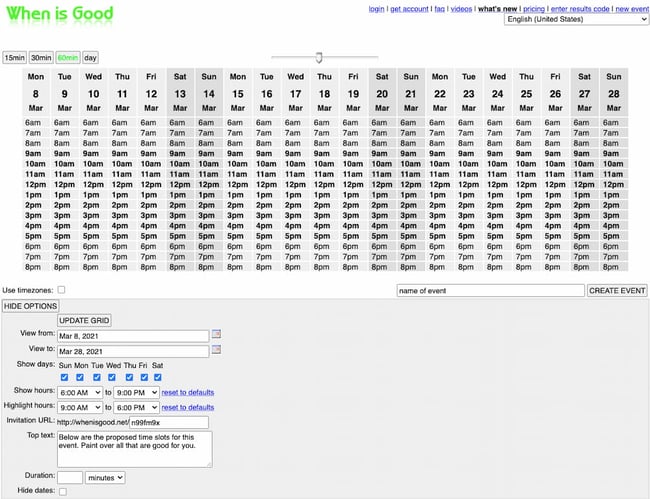Open the View to calendar picker icon
The width and height of the screenshot is (650, 499).
pos(216,351)
